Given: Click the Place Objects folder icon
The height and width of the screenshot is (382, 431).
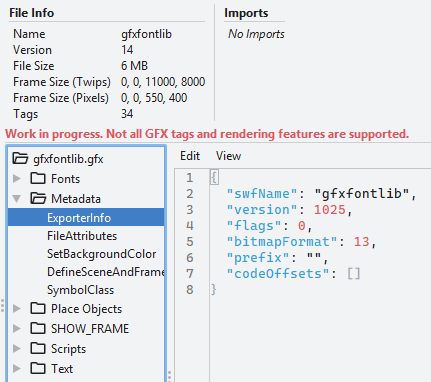Looking at the screenshot, I should 38,309.
